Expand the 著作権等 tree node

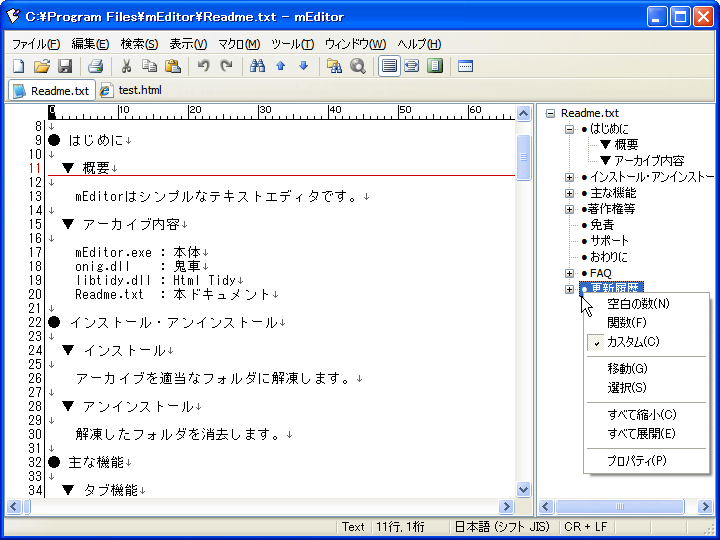[x=569, y=209]
